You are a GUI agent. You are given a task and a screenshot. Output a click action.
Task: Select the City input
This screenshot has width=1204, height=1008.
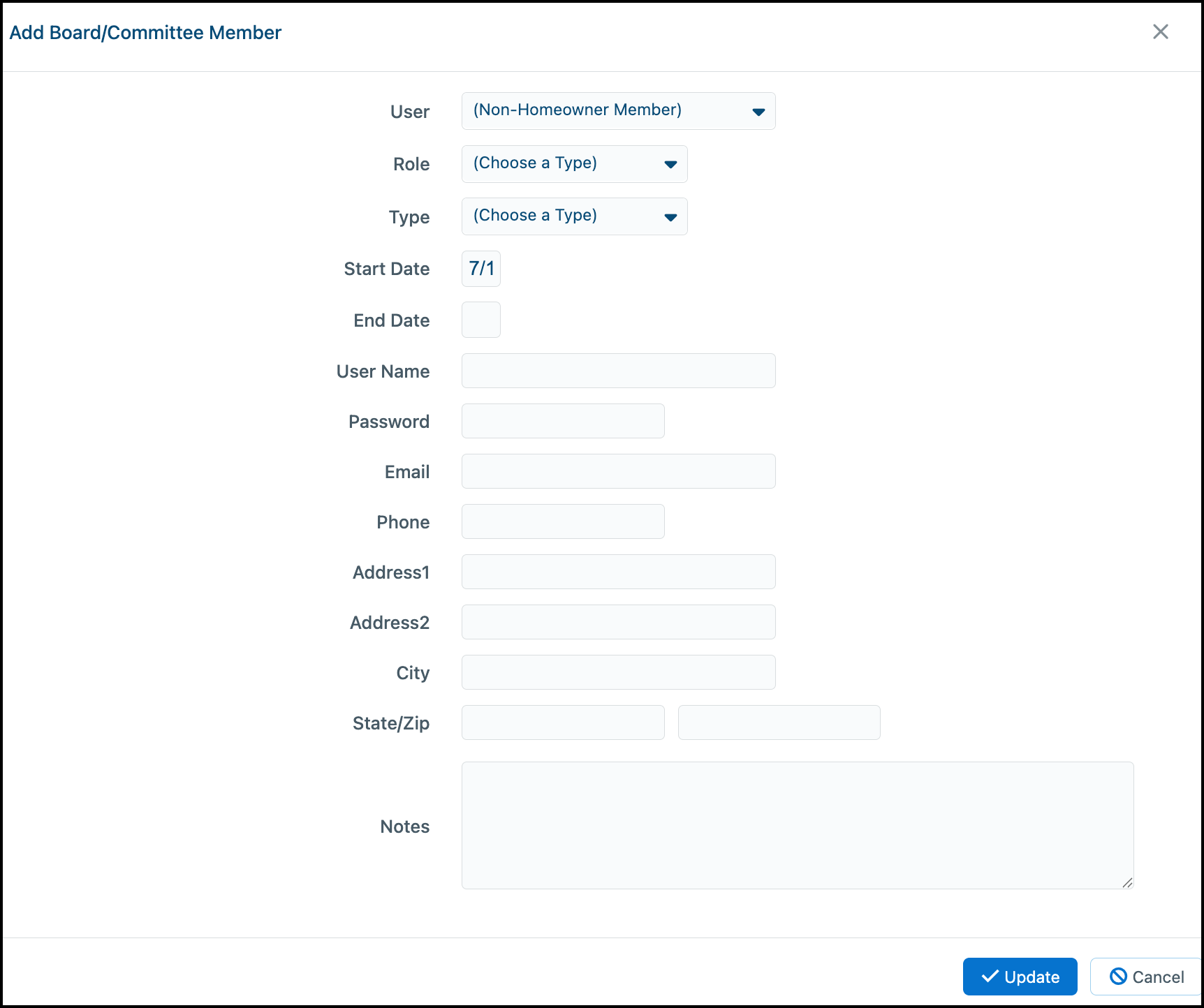[x=618, y=672]
